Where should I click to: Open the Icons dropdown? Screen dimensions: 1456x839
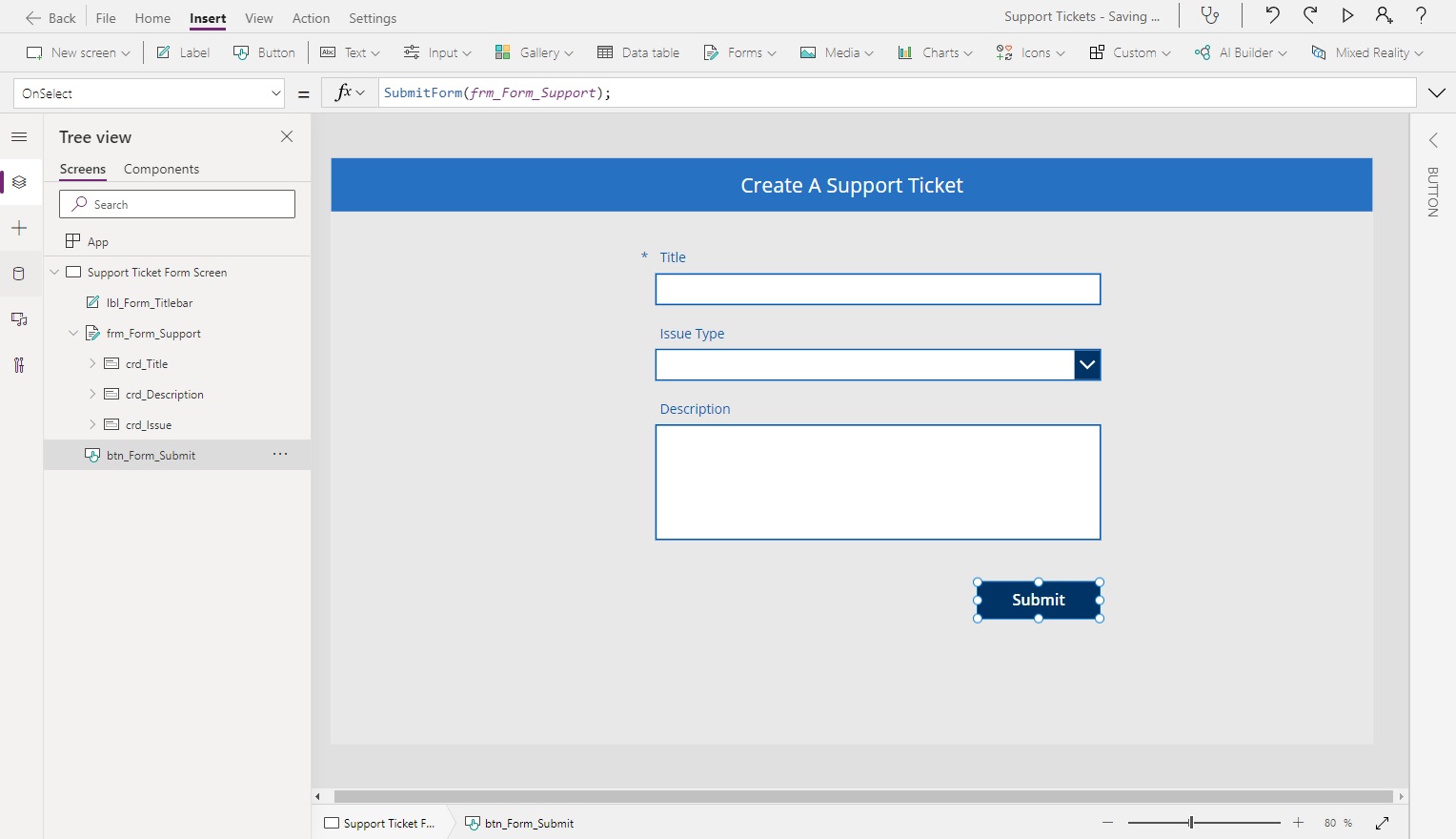[x=1029, y=52]
